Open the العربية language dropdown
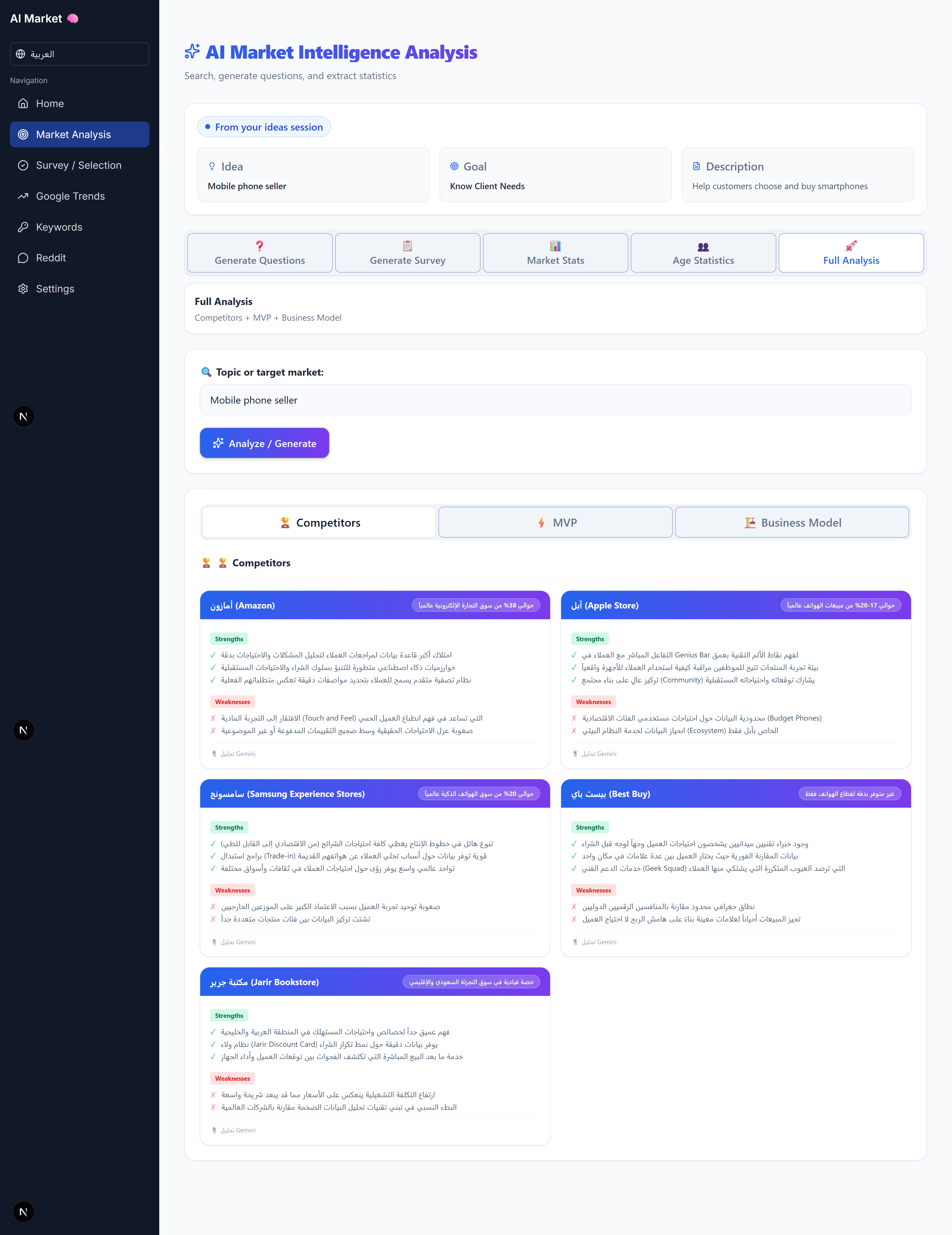The width and height of the screenshot is (952, 1235). [80, 54]
